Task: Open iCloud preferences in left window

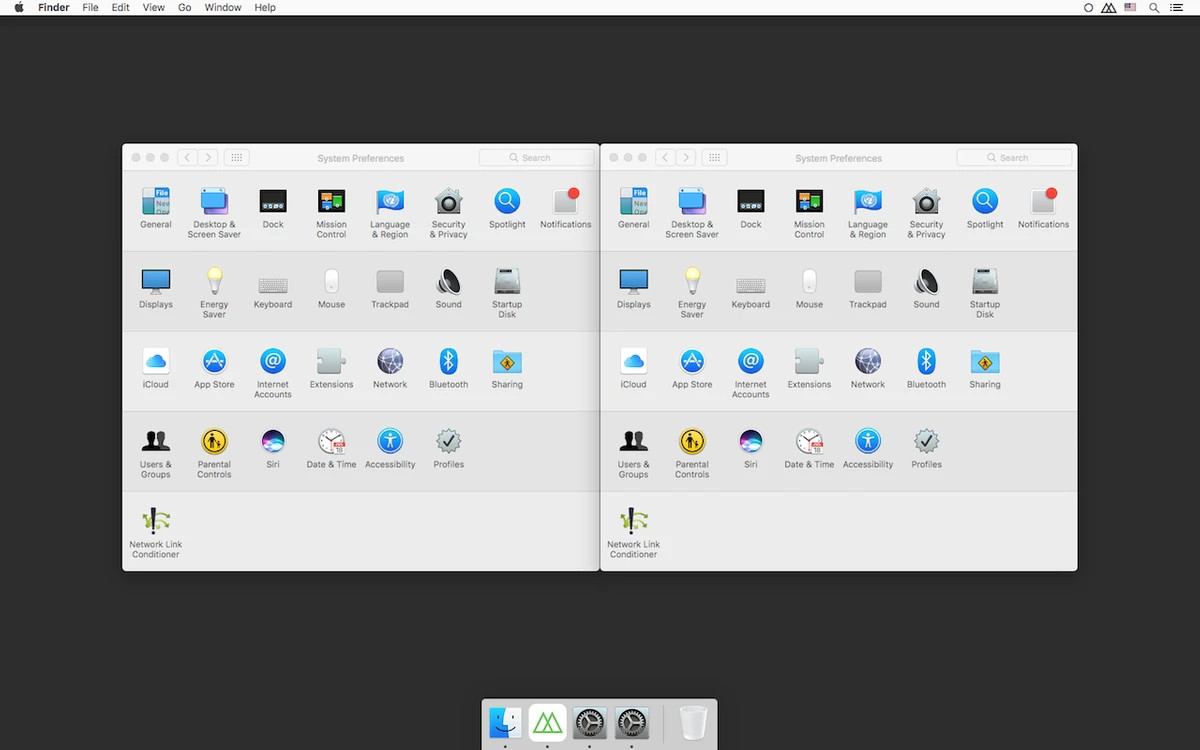Action: [156, 368]
